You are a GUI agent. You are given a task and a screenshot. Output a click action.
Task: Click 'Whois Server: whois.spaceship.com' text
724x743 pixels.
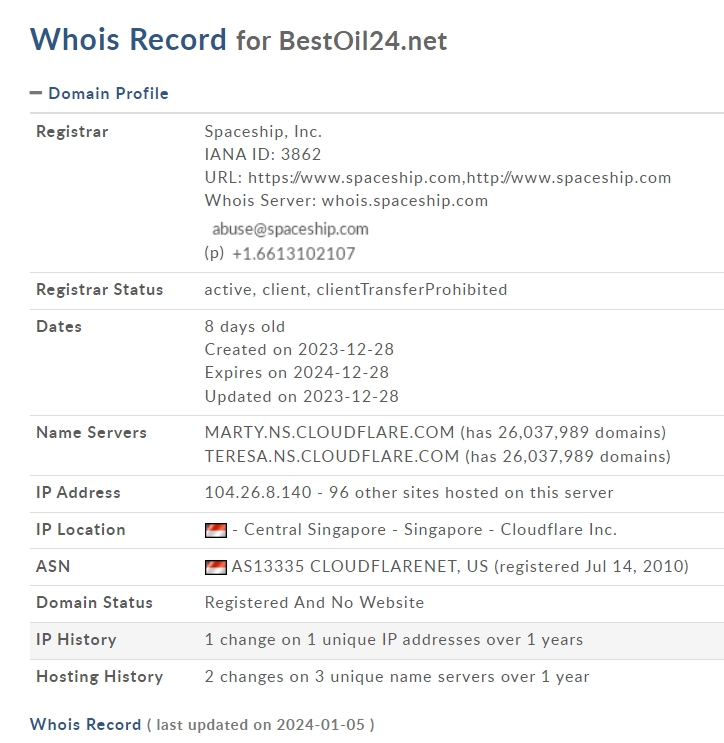(346, 200)
